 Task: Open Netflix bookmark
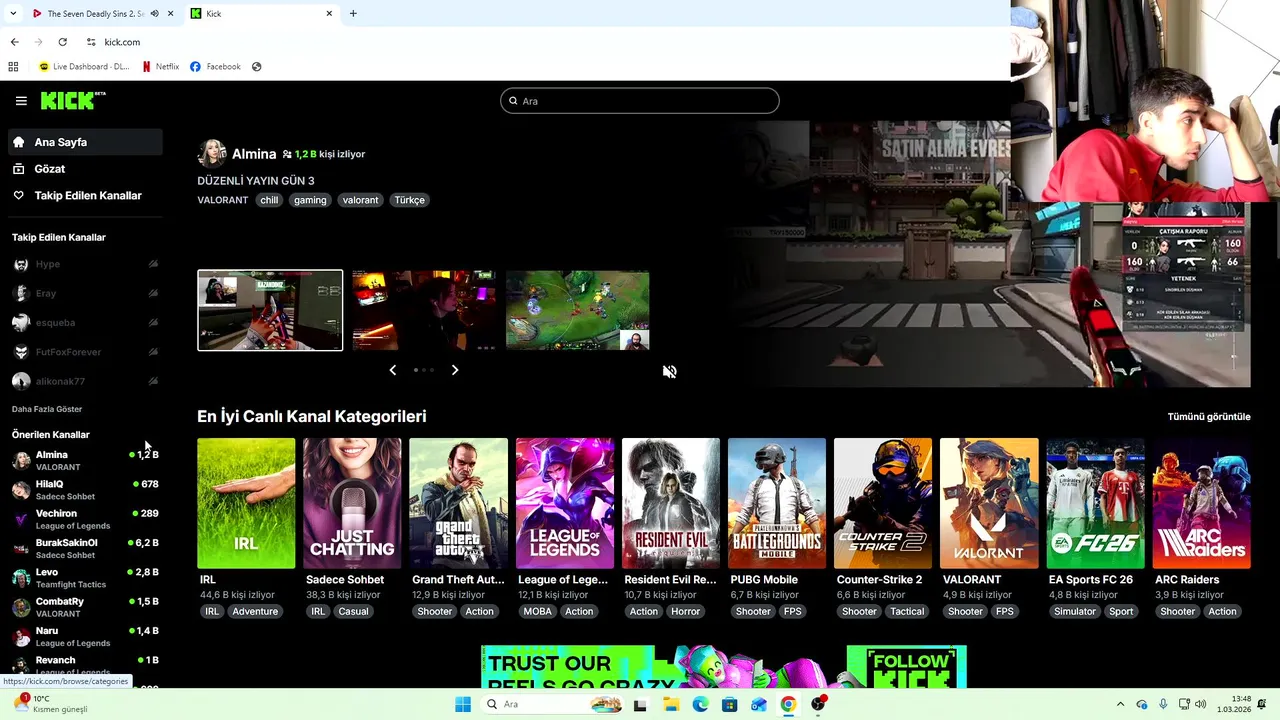coord(161,67)
